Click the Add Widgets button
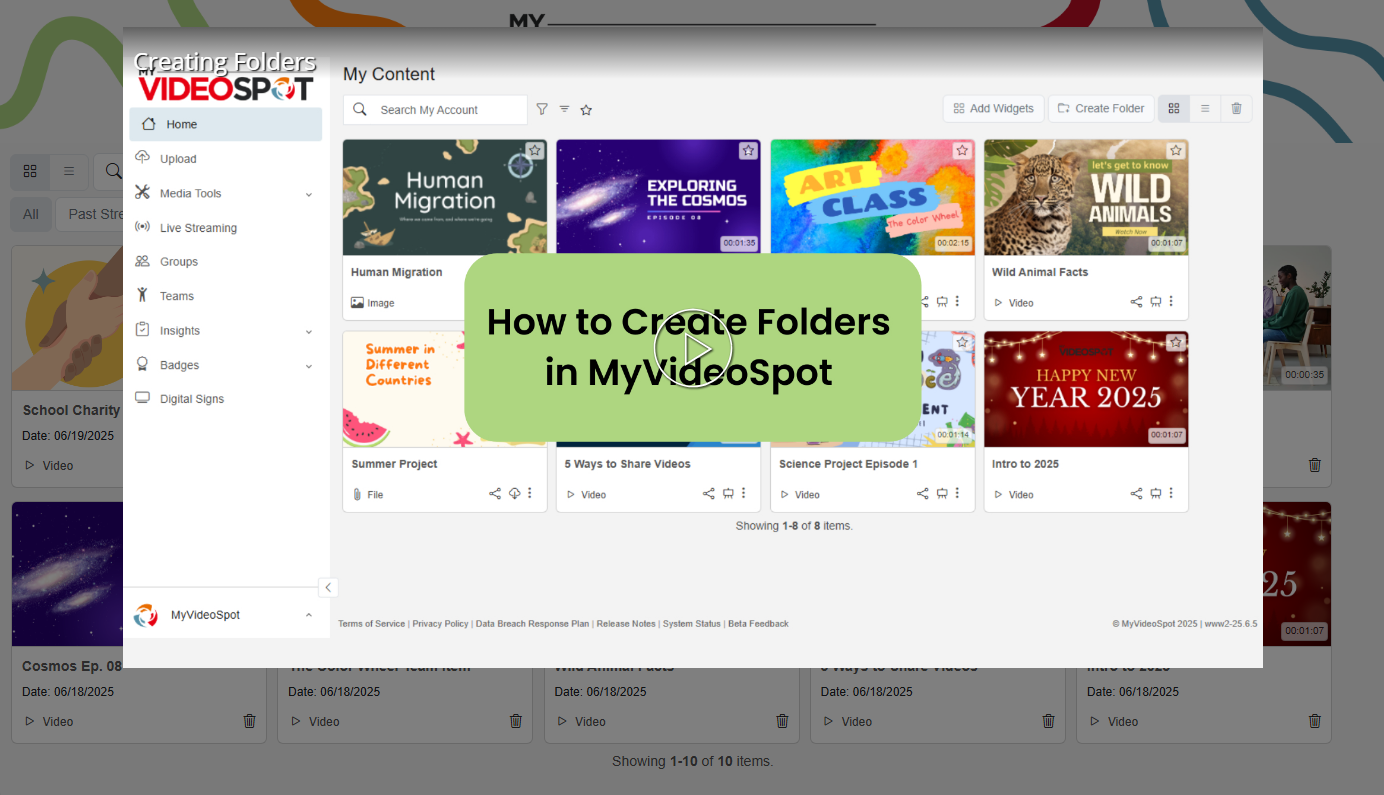Image resolution: width=1384 pixels, height=795 pixels. 994,108
